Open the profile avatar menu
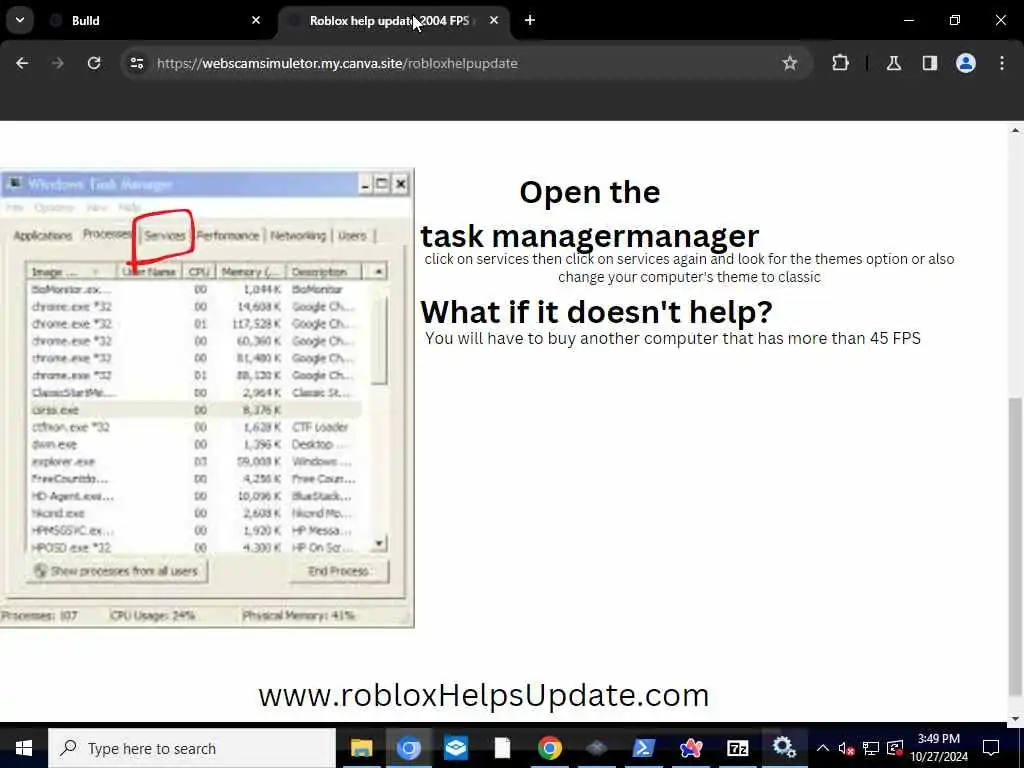The height and width of the screenshot is (768, 1024). point(966,63)
